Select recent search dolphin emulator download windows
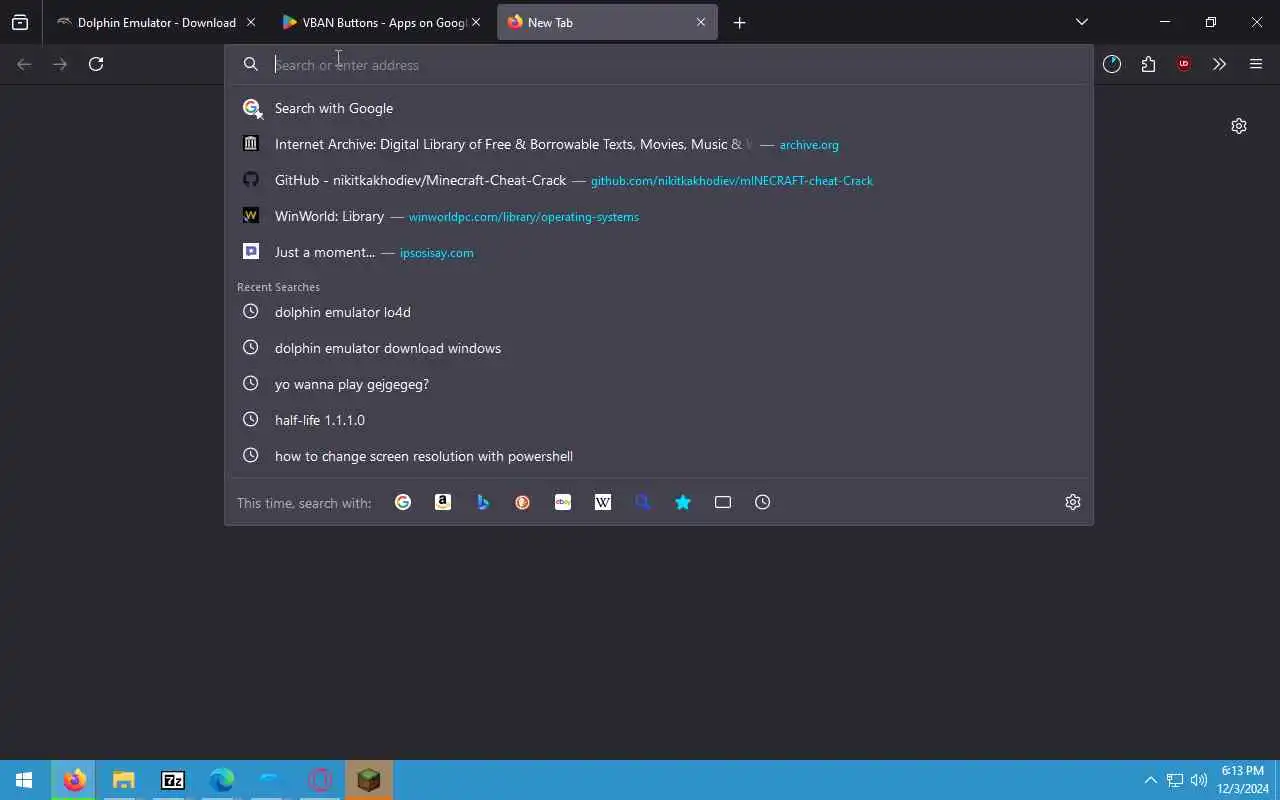 pos(660,348)
